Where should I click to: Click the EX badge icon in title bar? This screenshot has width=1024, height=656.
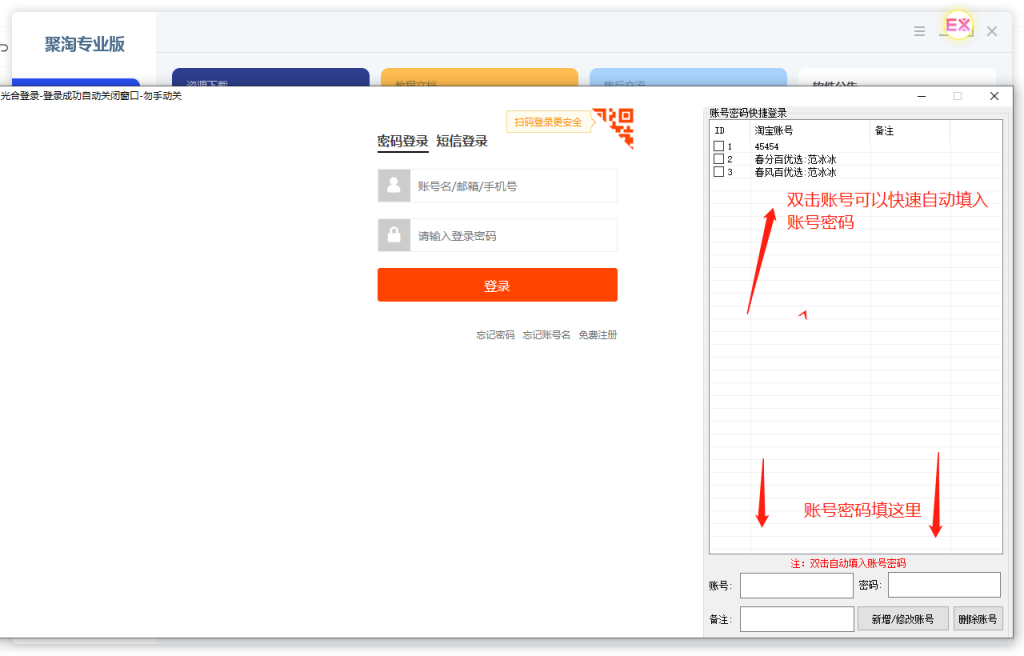[958, 25]
